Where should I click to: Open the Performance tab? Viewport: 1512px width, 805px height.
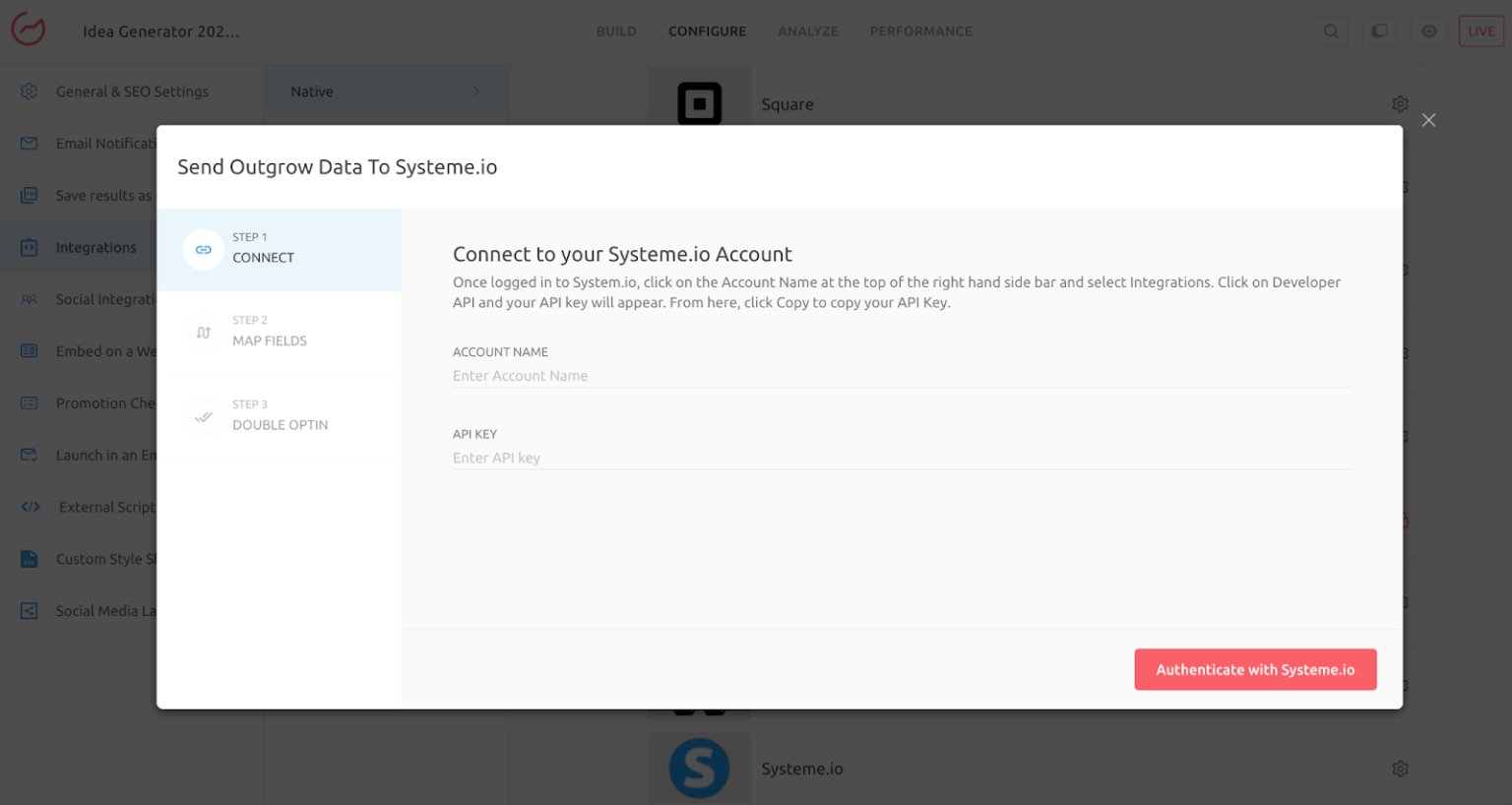tap(920, 31)
